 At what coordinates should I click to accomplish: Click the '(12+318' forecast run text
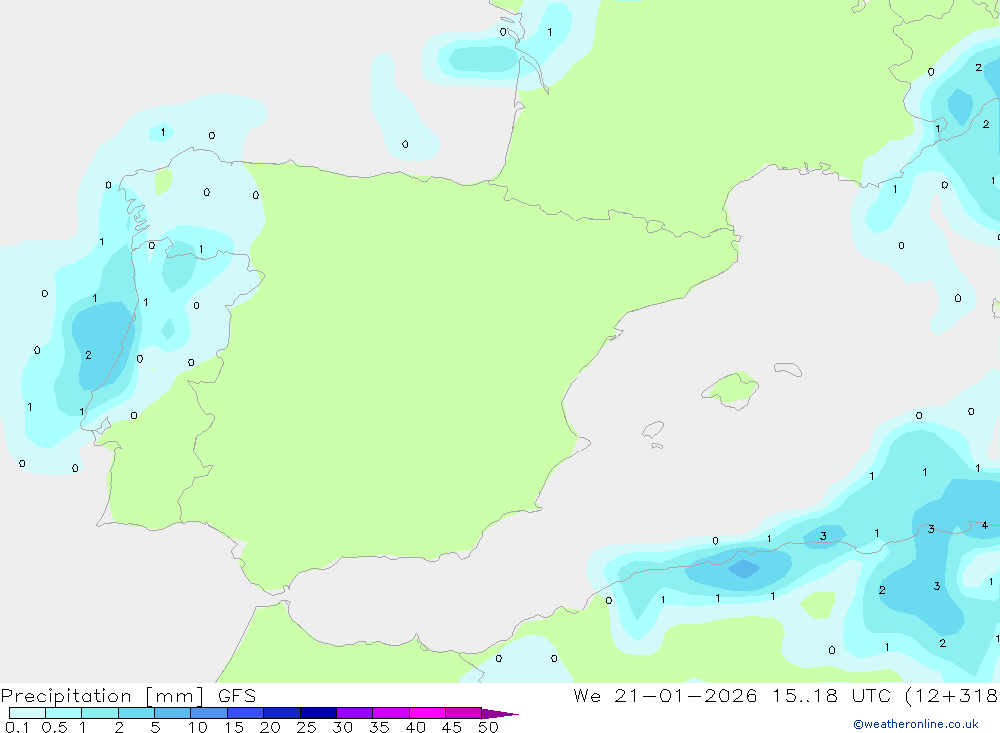point(952,695)
